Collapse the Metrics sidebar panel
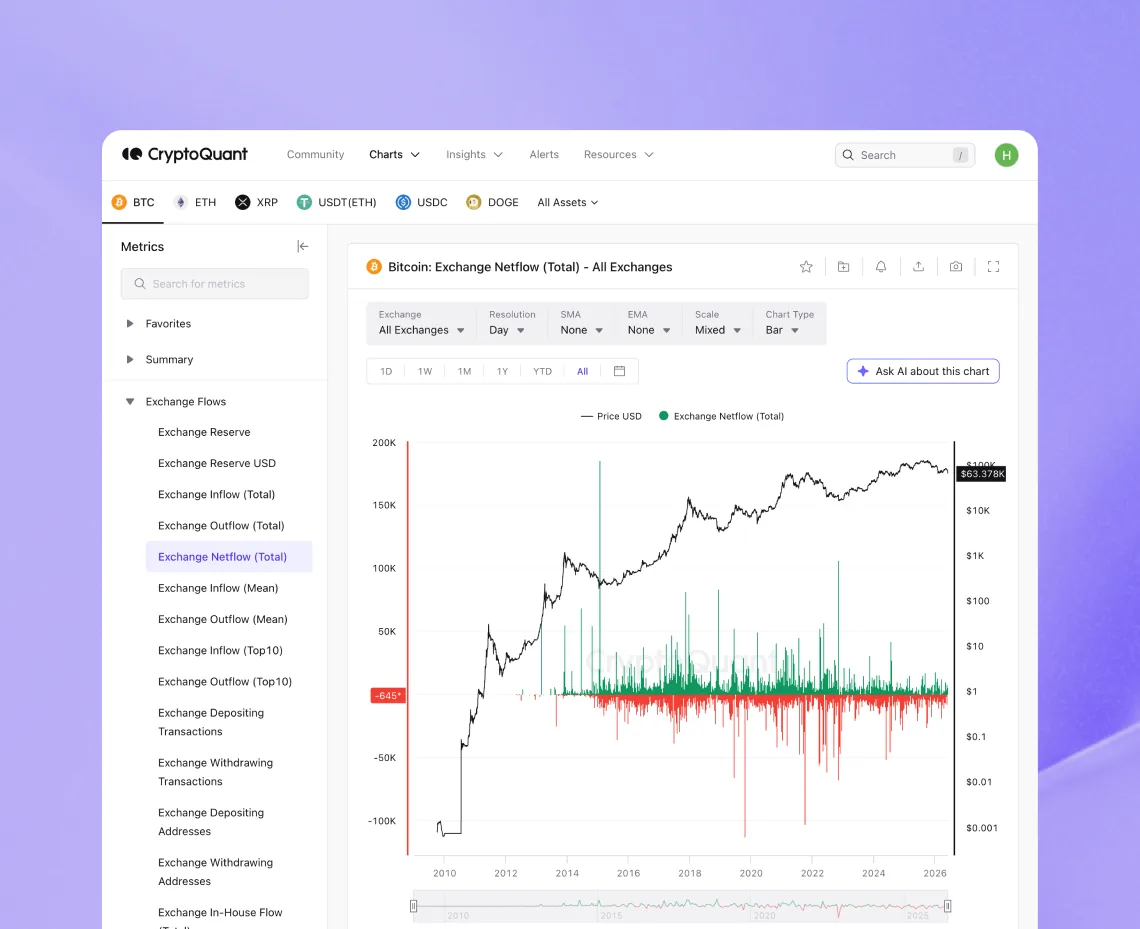The width and height of the screenshot is (1140, 929). (302, 246)
